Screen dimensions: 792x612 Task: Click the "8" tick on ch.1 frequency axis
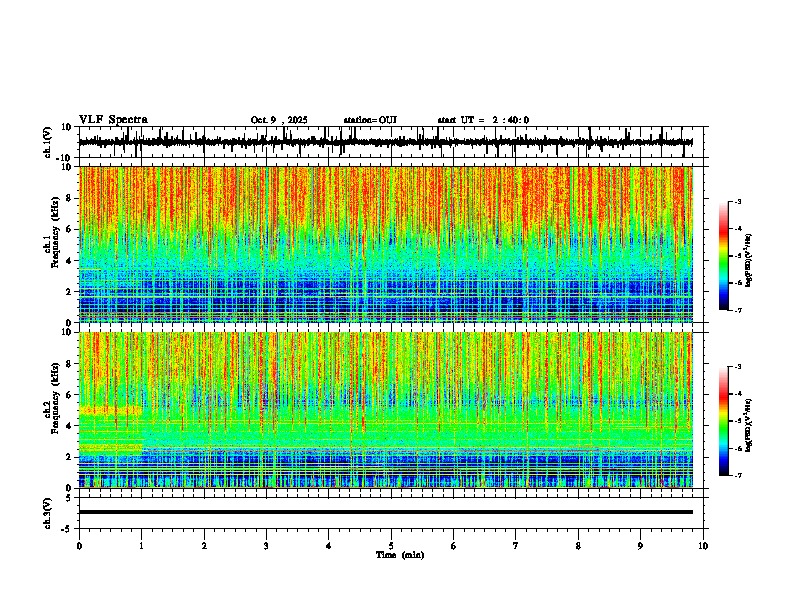69,198
